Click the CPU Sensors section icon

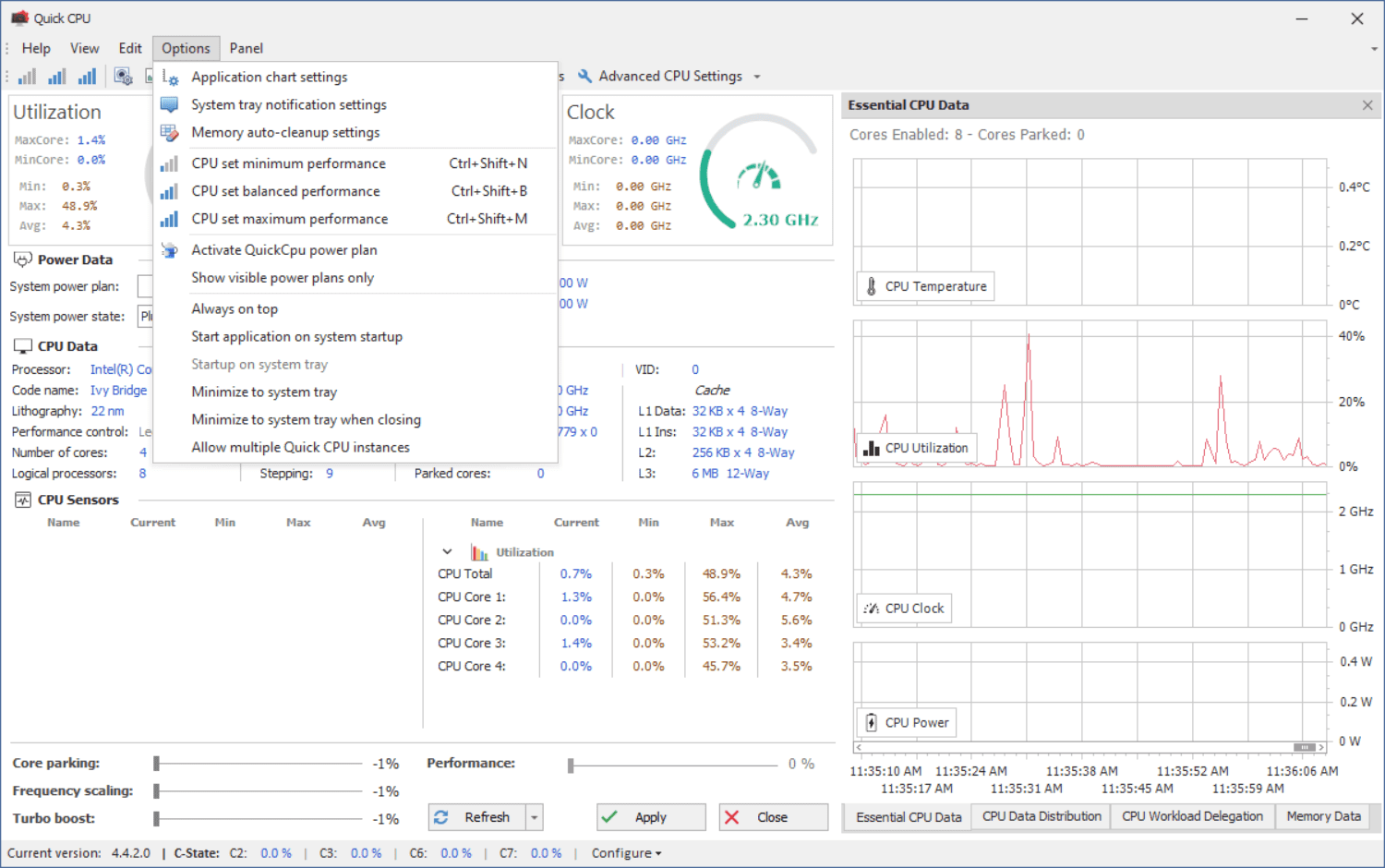(x=23, y=500)
